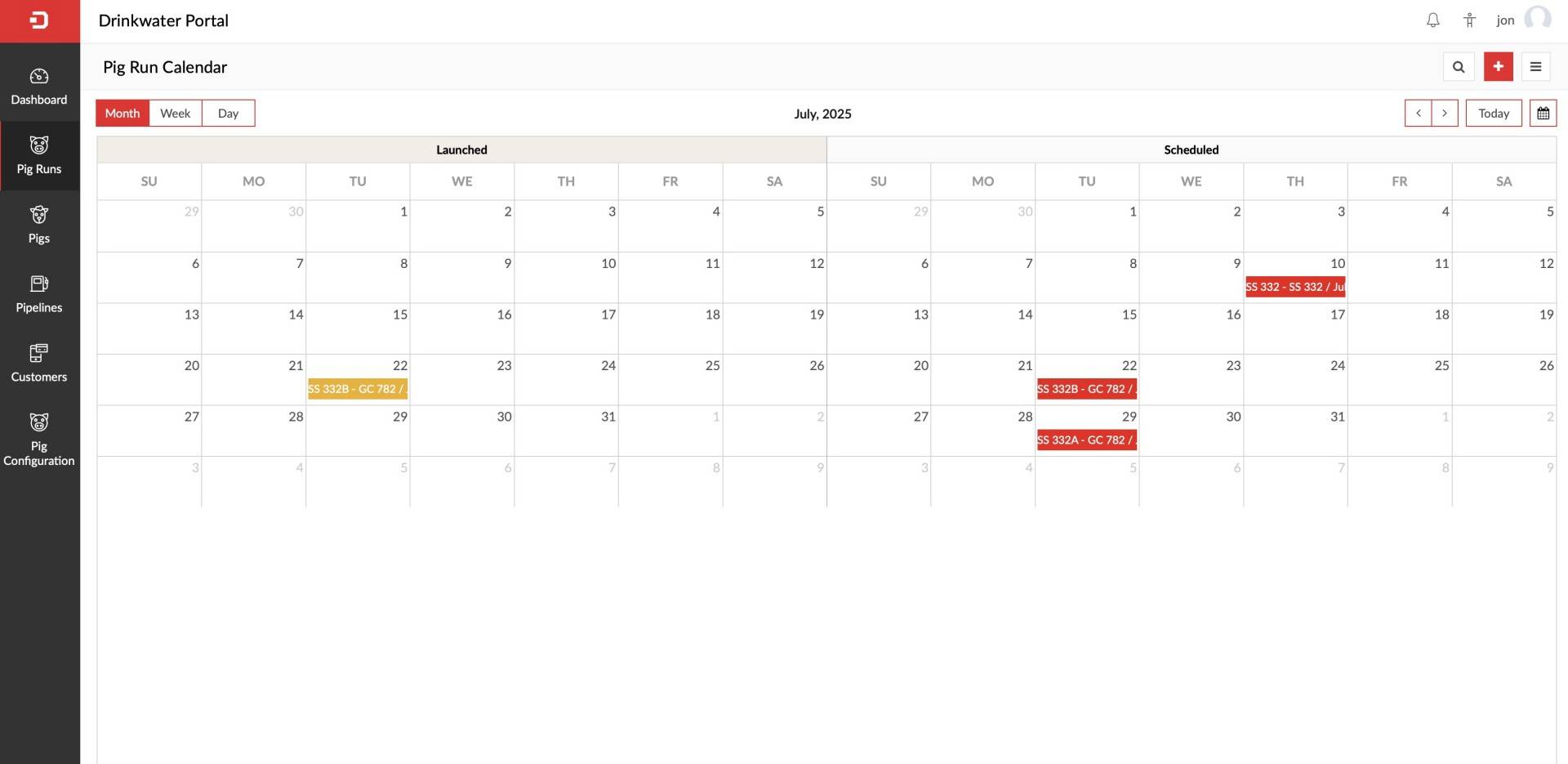The image size is (1568, 764).
Task: Click the search magnifier icon
Action: click(1458, 67)
